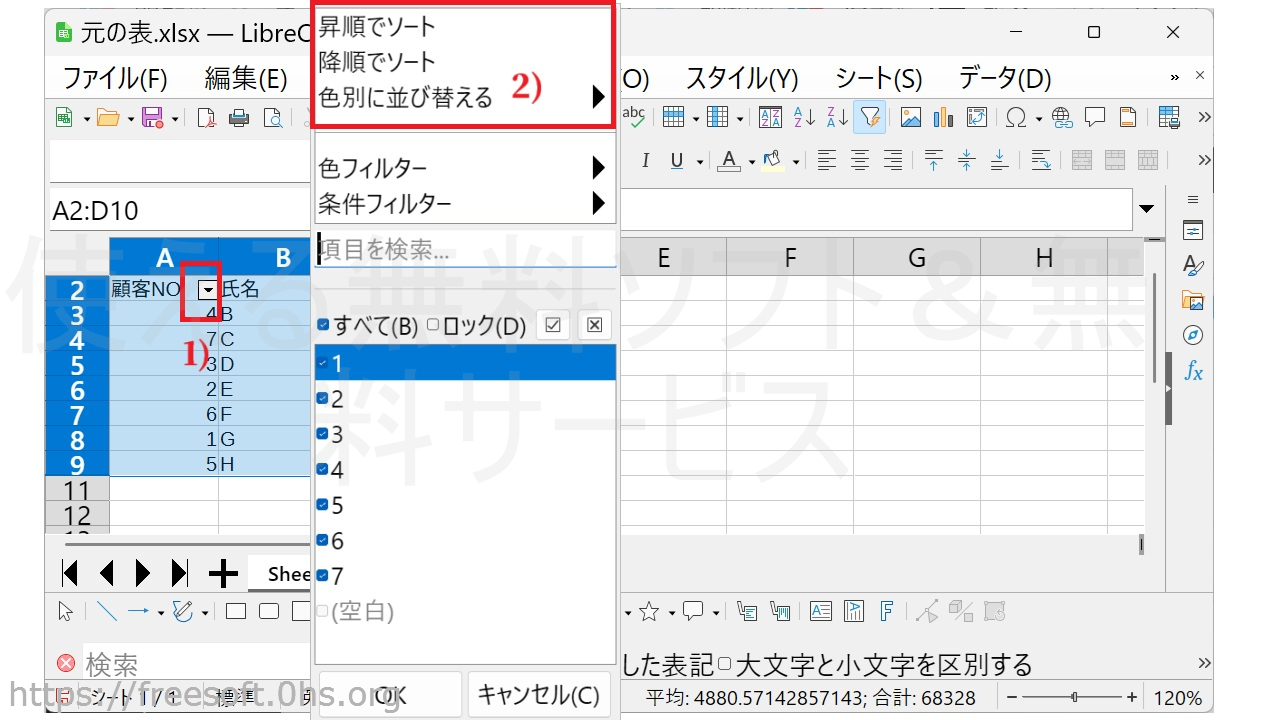
Task: Uncheck the すべて(B) checkbox
Action: (323, 325)
